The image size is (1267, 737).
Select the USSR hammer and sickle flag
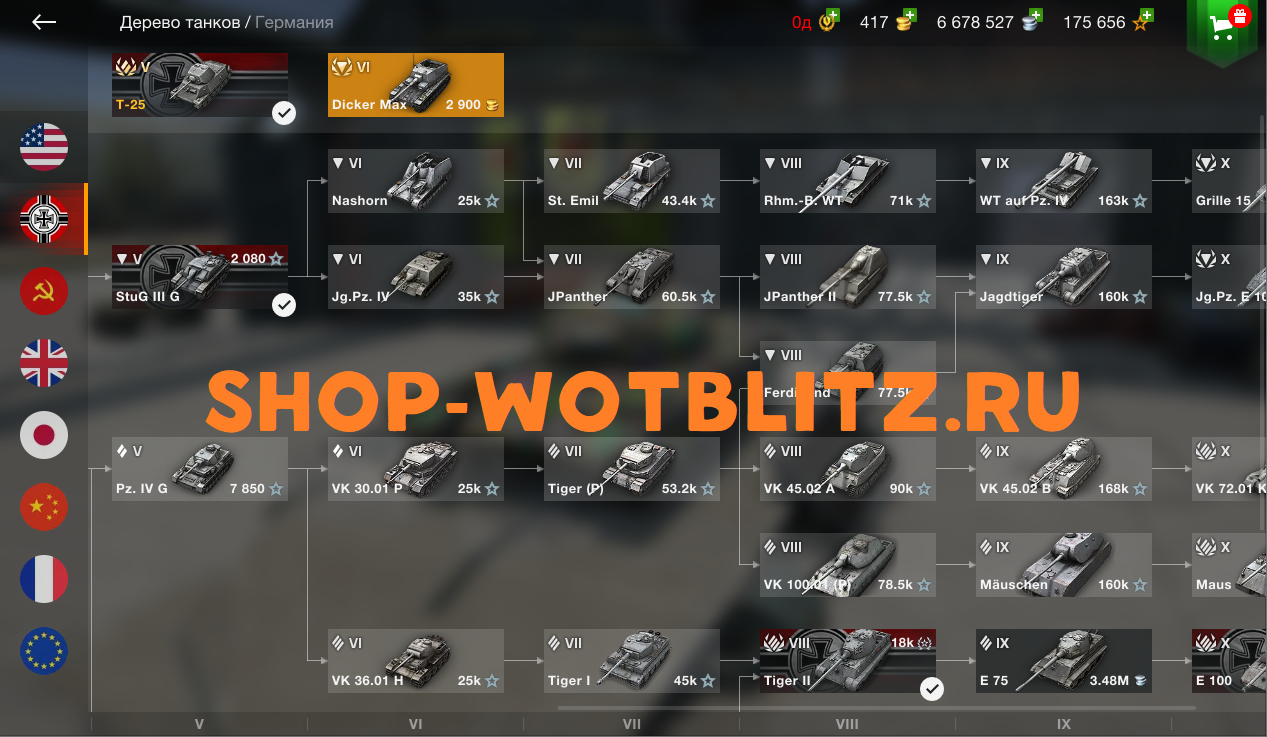click(x=44, y=291)
